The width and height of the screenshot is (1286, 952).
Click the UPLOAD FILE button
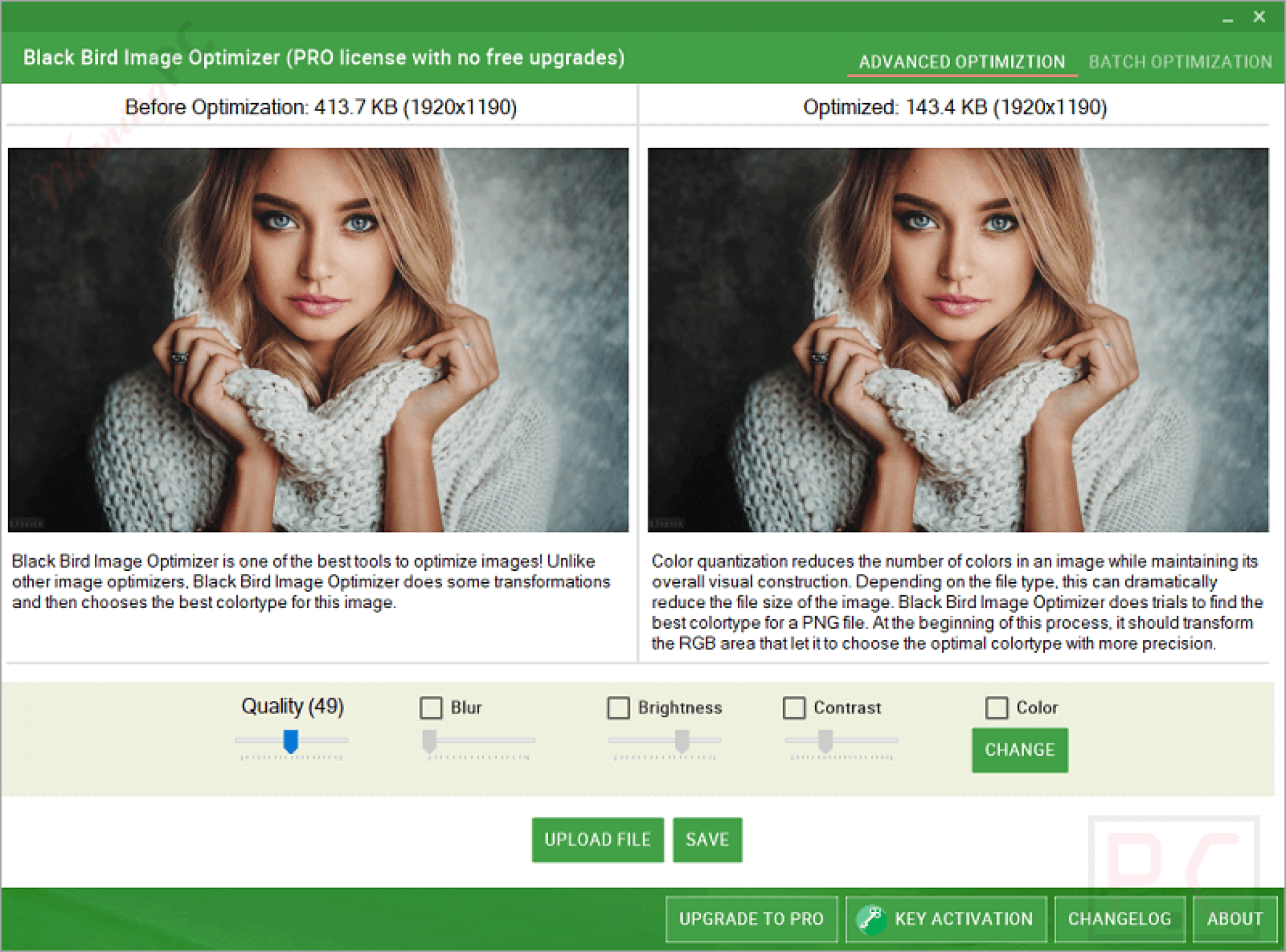tap(597, 840)
